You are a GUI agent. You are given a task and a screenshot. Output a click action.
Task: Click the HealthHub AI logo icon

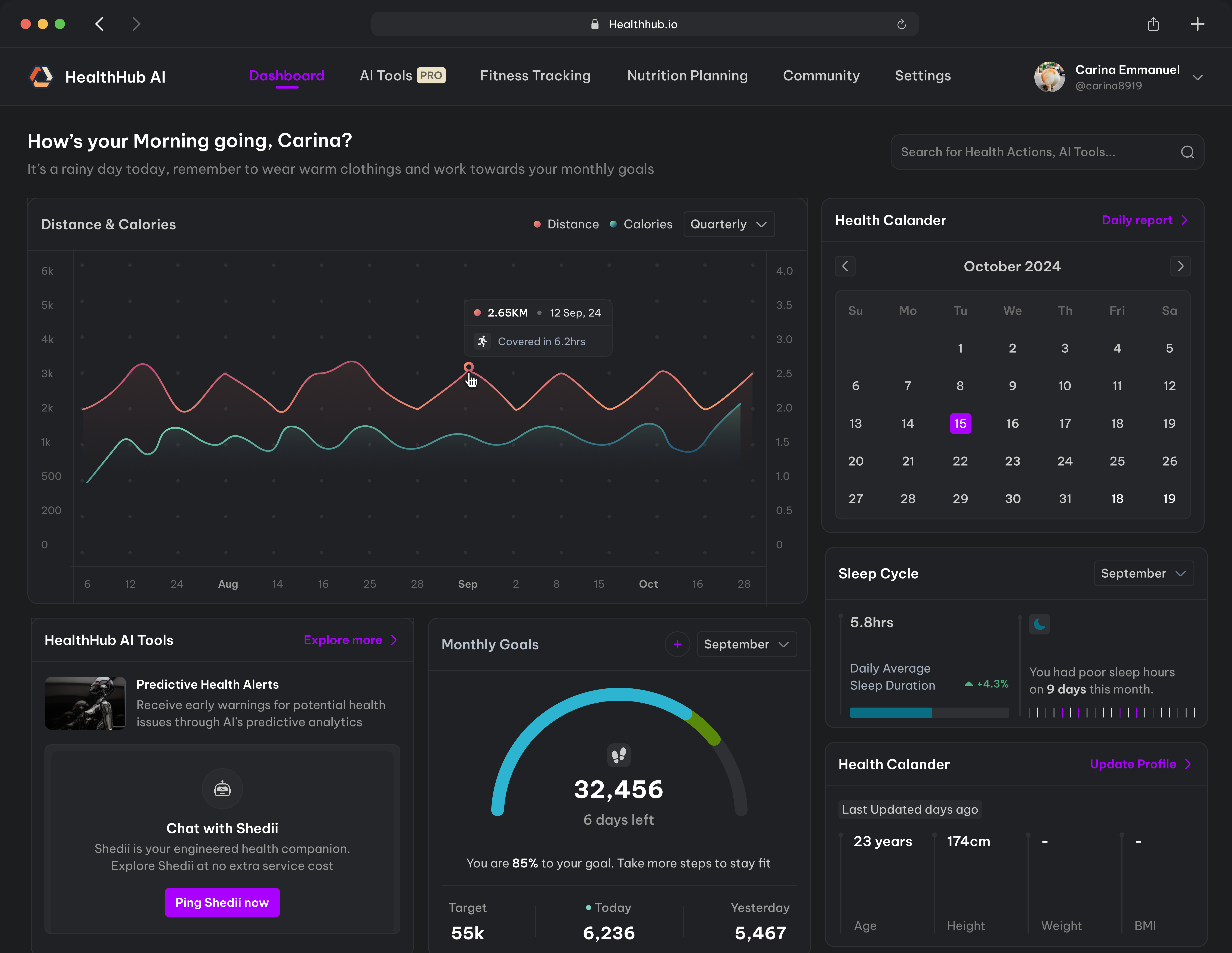(x=41, y=77)
